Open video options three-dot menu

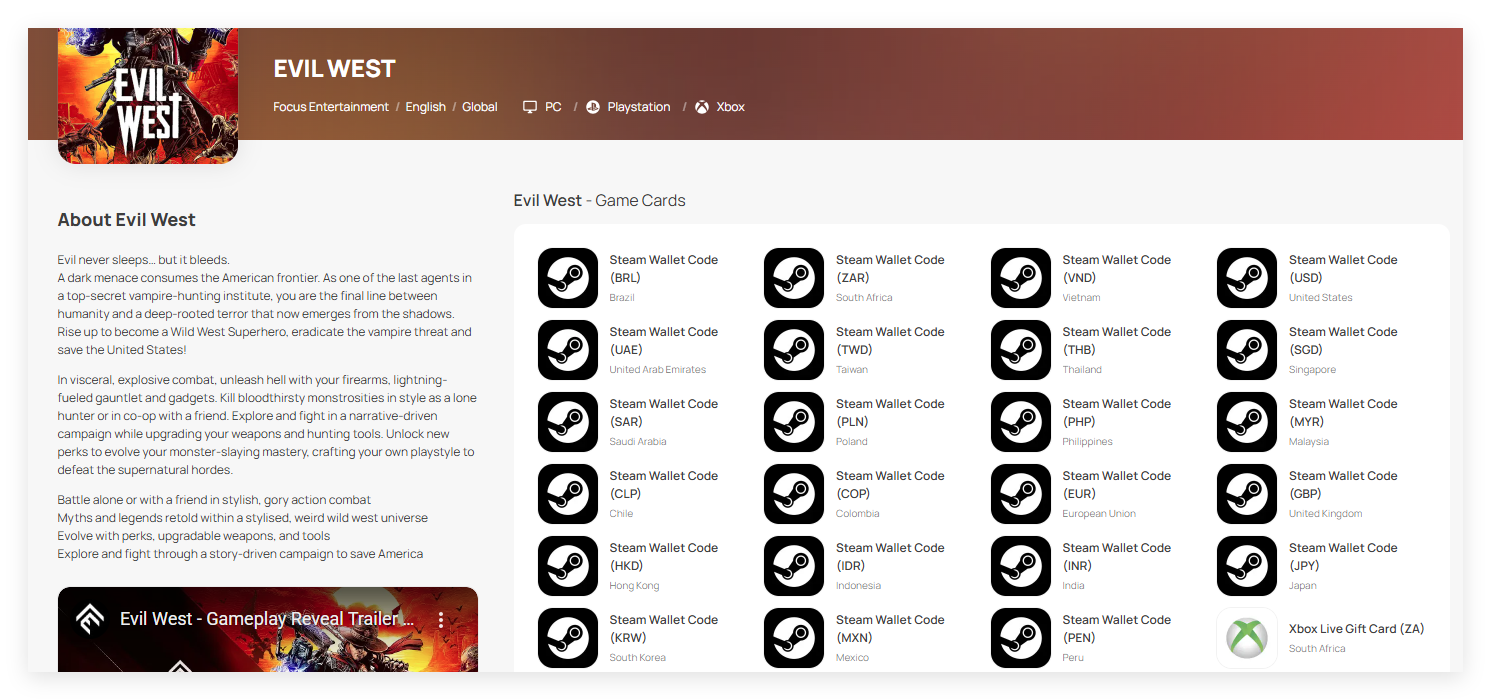tap(441, 620)
